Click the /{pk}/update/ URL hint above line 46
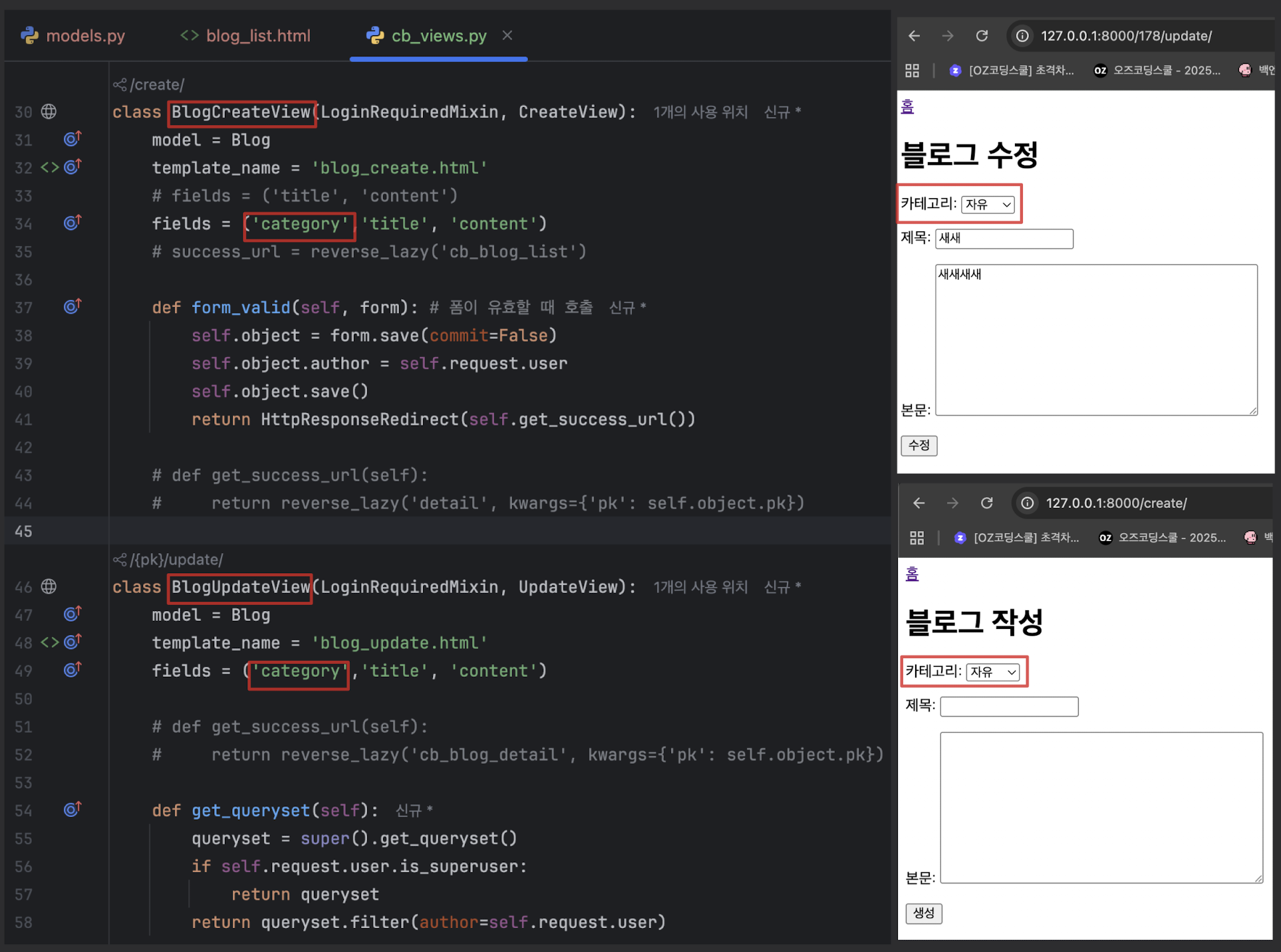Image resolution: width=1281 pixels, height=952 pixels. coord(176,560)
